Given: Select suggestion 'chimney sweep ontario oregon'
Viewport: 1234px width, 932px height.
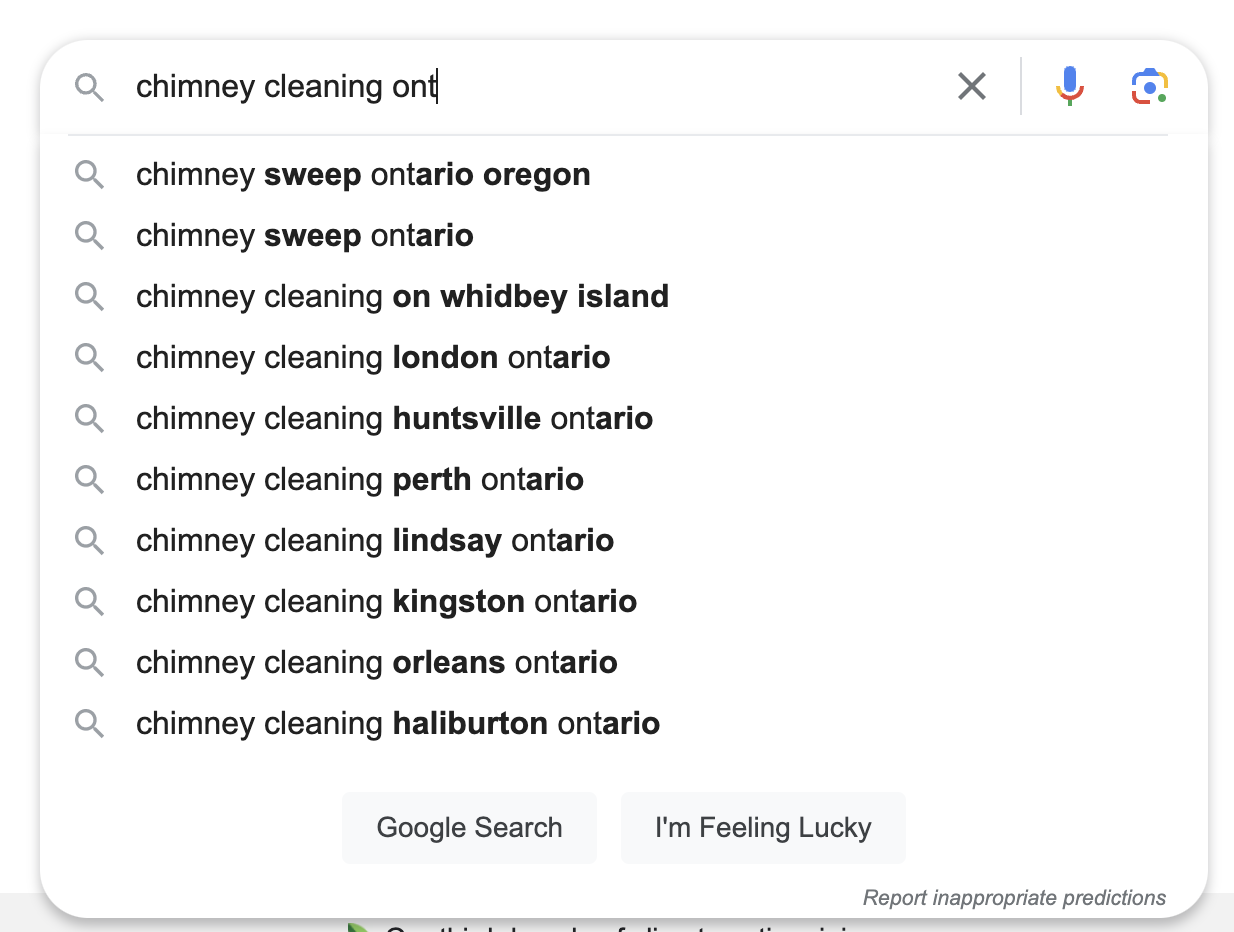Looking at the screenshot, I should (x=363, y=174).
